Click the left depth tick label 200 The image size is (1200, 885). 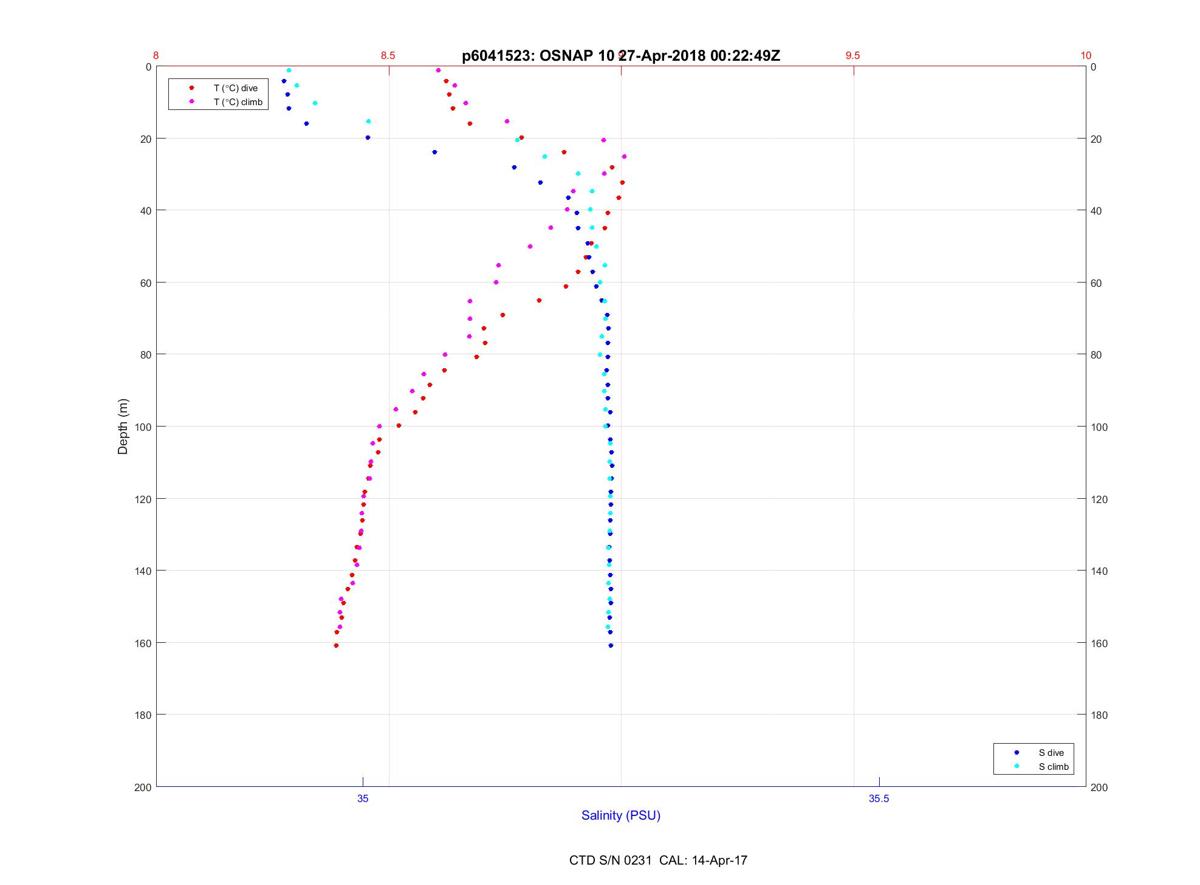click(142, 788)
